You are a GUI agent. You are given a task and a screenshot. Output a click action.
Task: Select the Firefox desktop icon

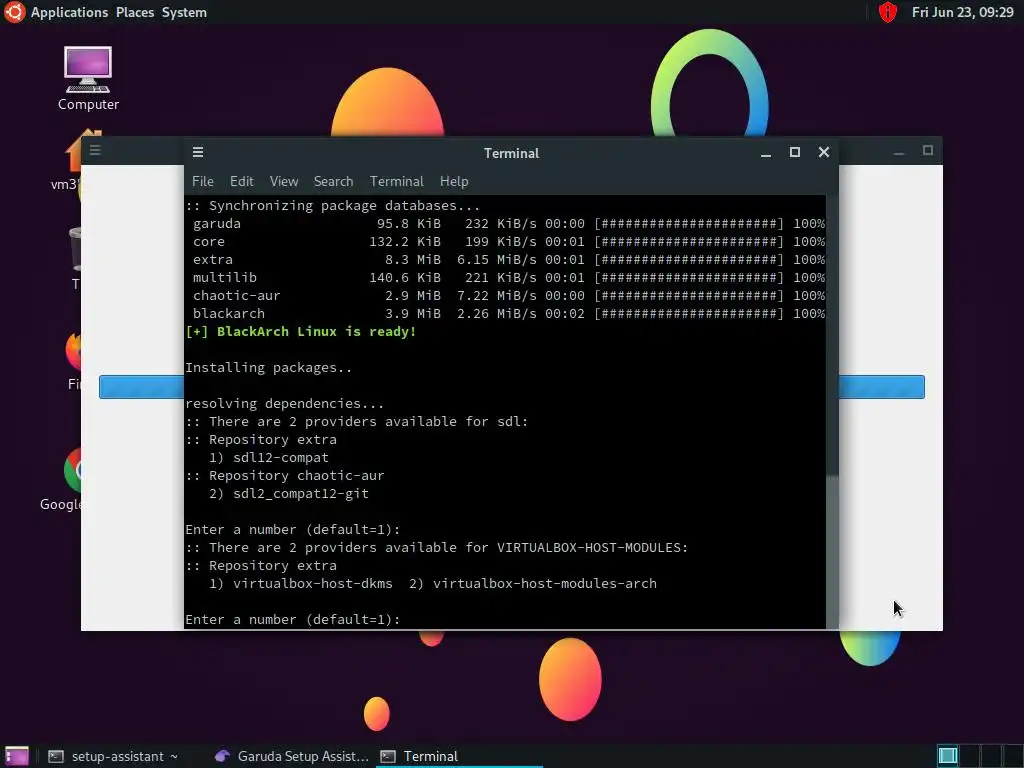[73, 359]
